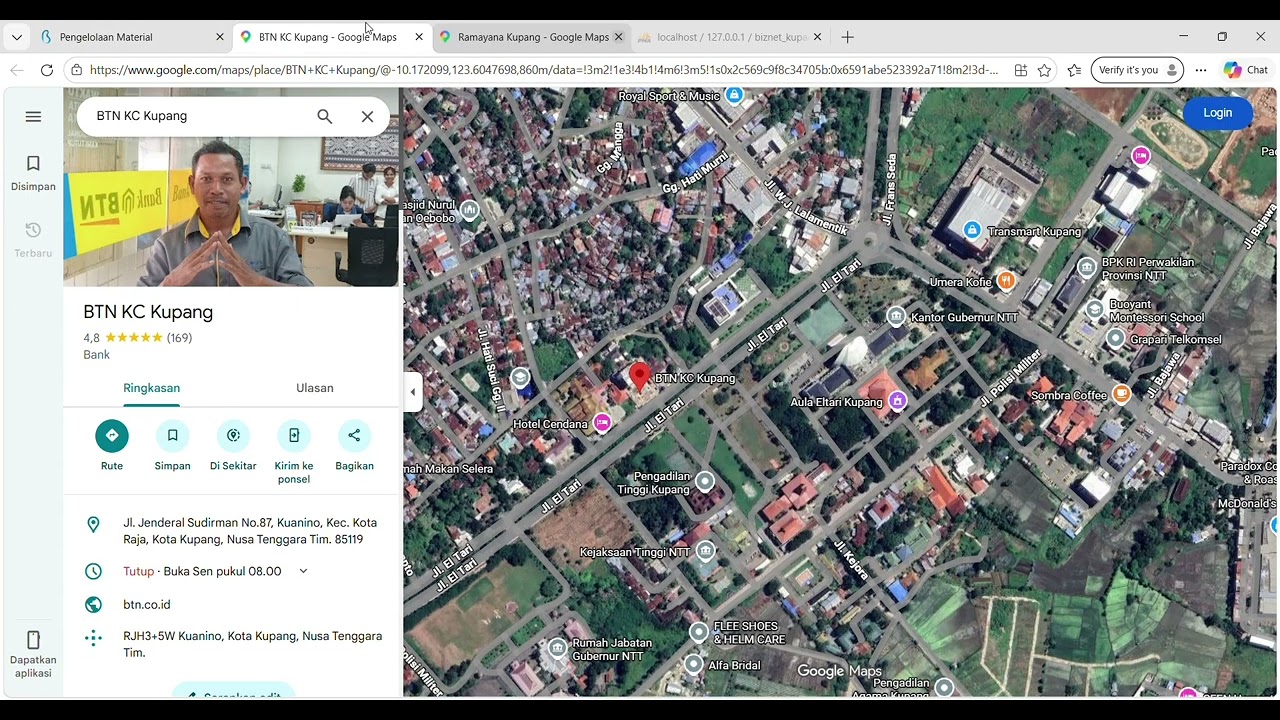
Task: Open the Google Maps hamburger menu
Action: tap(33, 116)
